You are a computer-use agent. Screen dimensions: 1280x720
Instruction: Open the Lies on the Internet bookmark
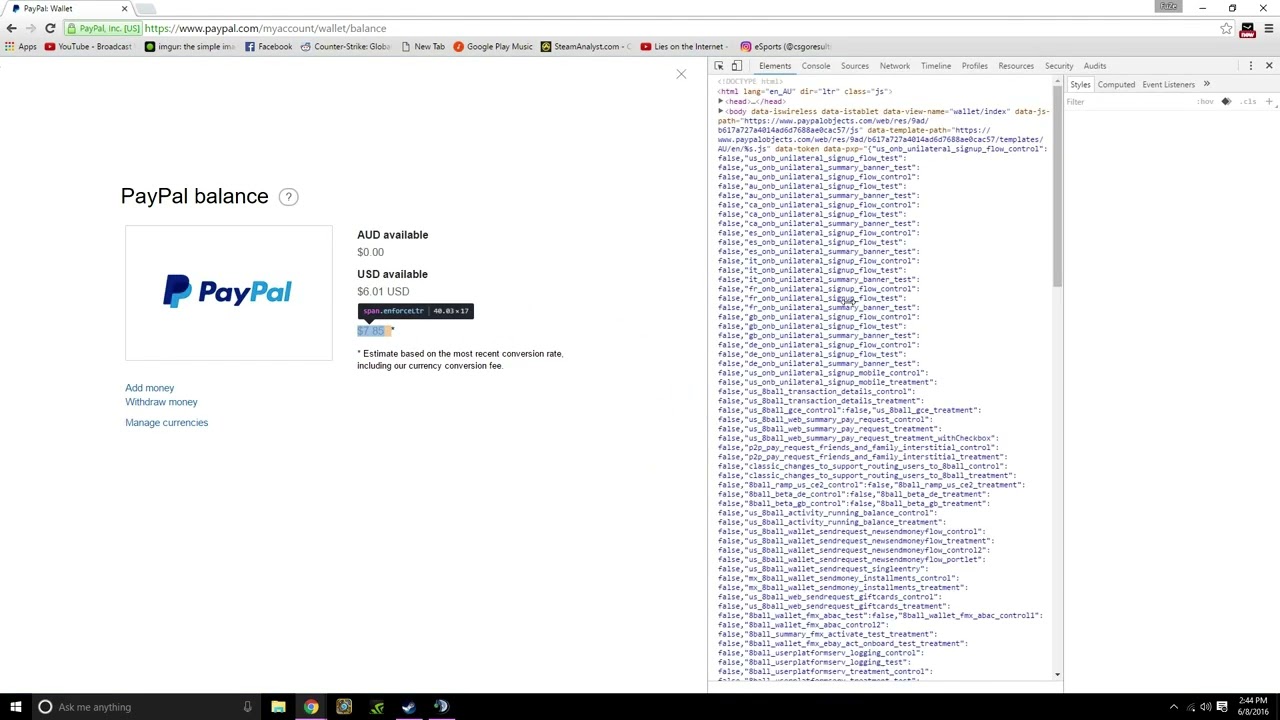pyautogui.click(x=683, y=46)
